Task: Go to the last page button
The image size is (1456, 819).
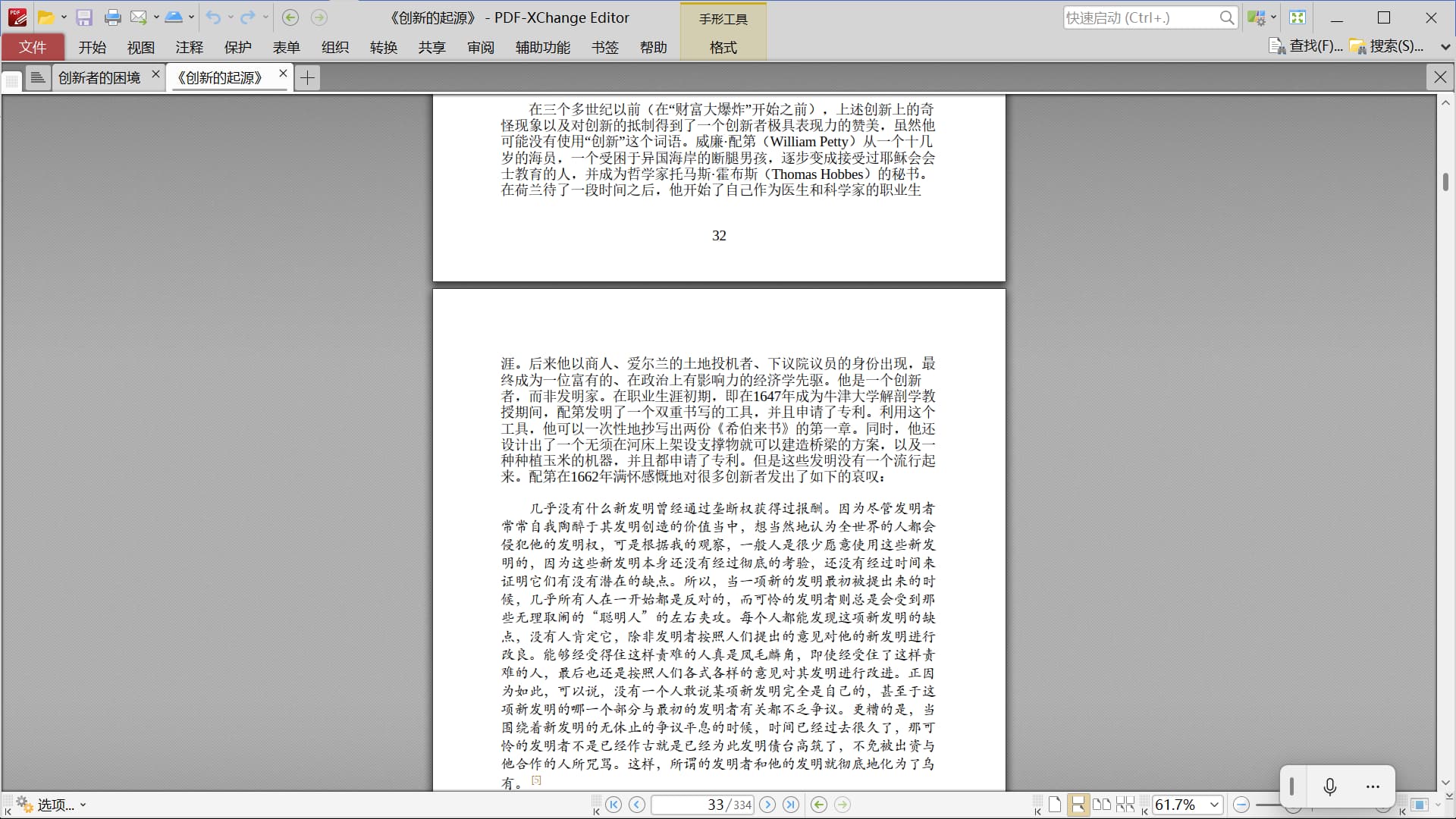Action: [791, 805]
